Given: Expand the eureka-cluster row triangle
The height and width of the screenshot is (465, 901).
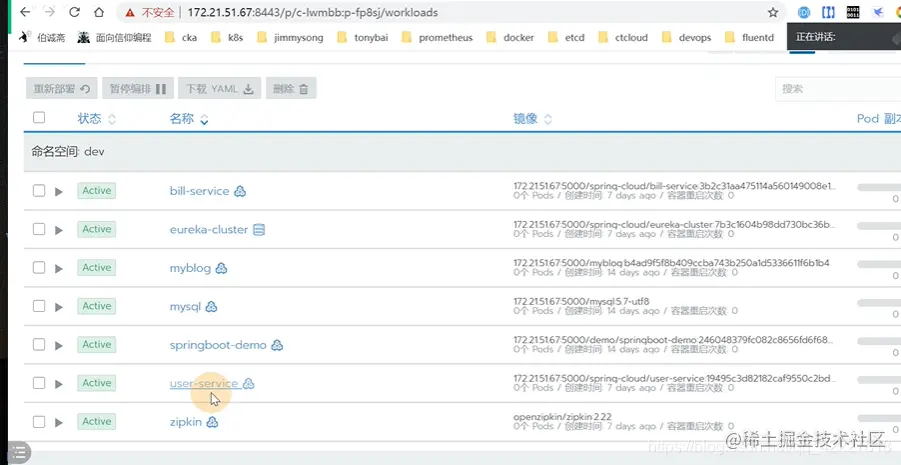Looking at the screenshot, I should click(59, 230).
